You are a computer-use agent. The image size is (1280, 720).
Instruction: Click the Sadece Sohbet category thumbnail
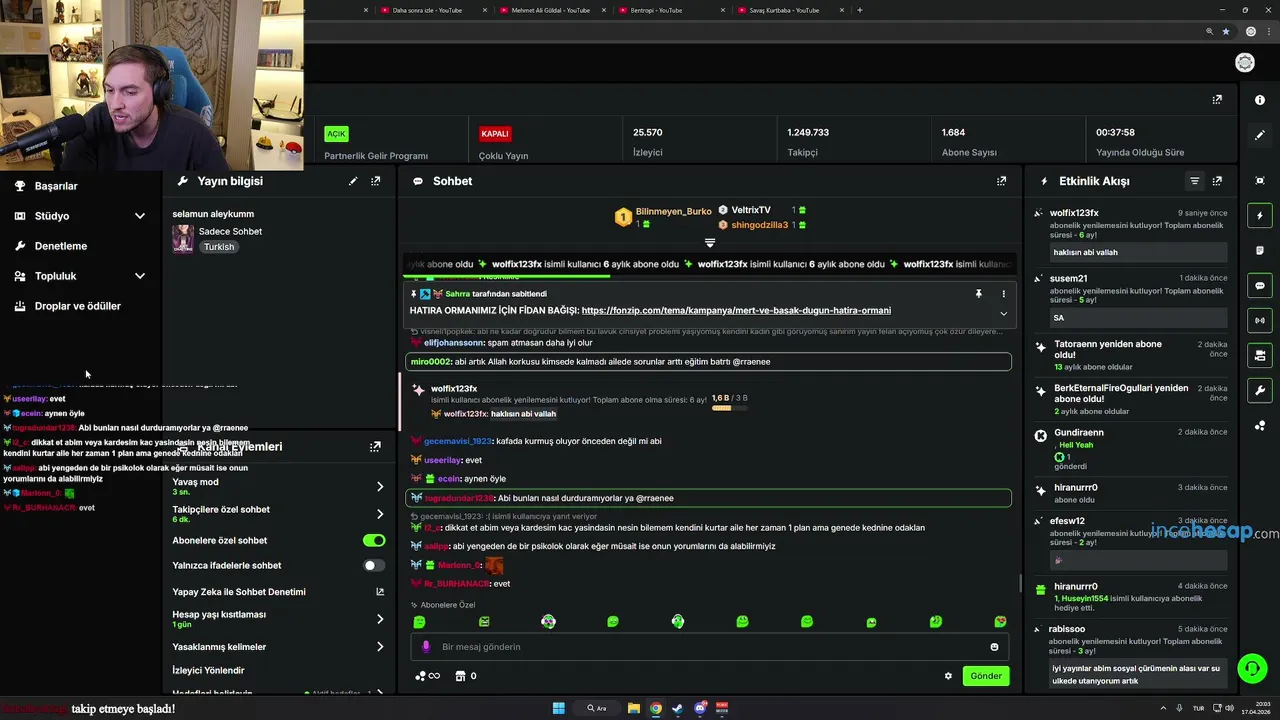coord(183,239)
